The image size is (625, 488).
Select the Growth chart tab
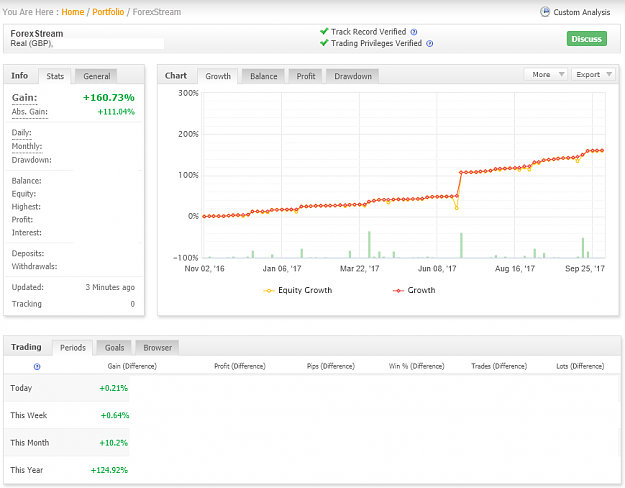(218, 76)
